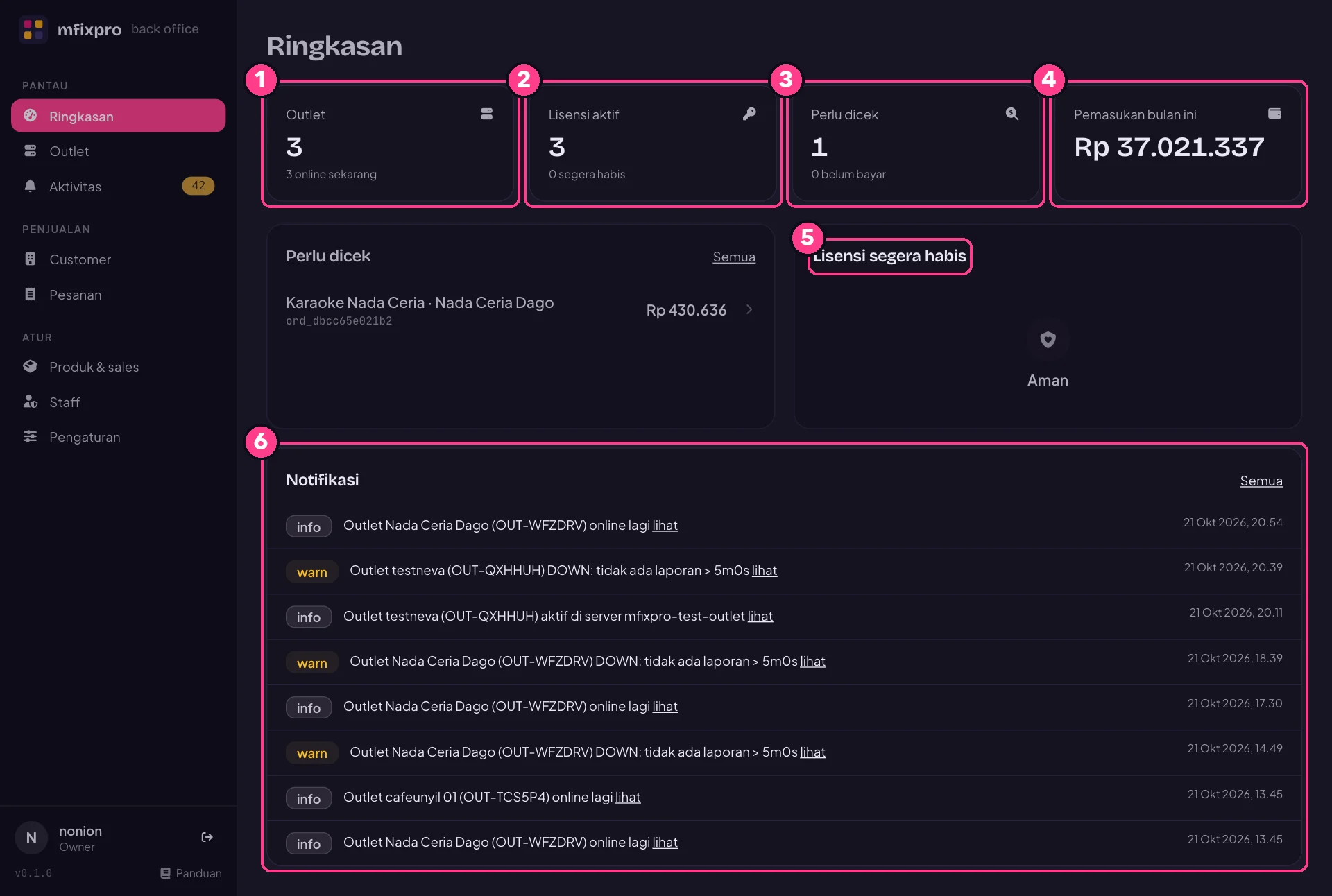The image size is (1332, 896).
Task: Click the 42 badge on Aktivitas
Action: point(198,185)
